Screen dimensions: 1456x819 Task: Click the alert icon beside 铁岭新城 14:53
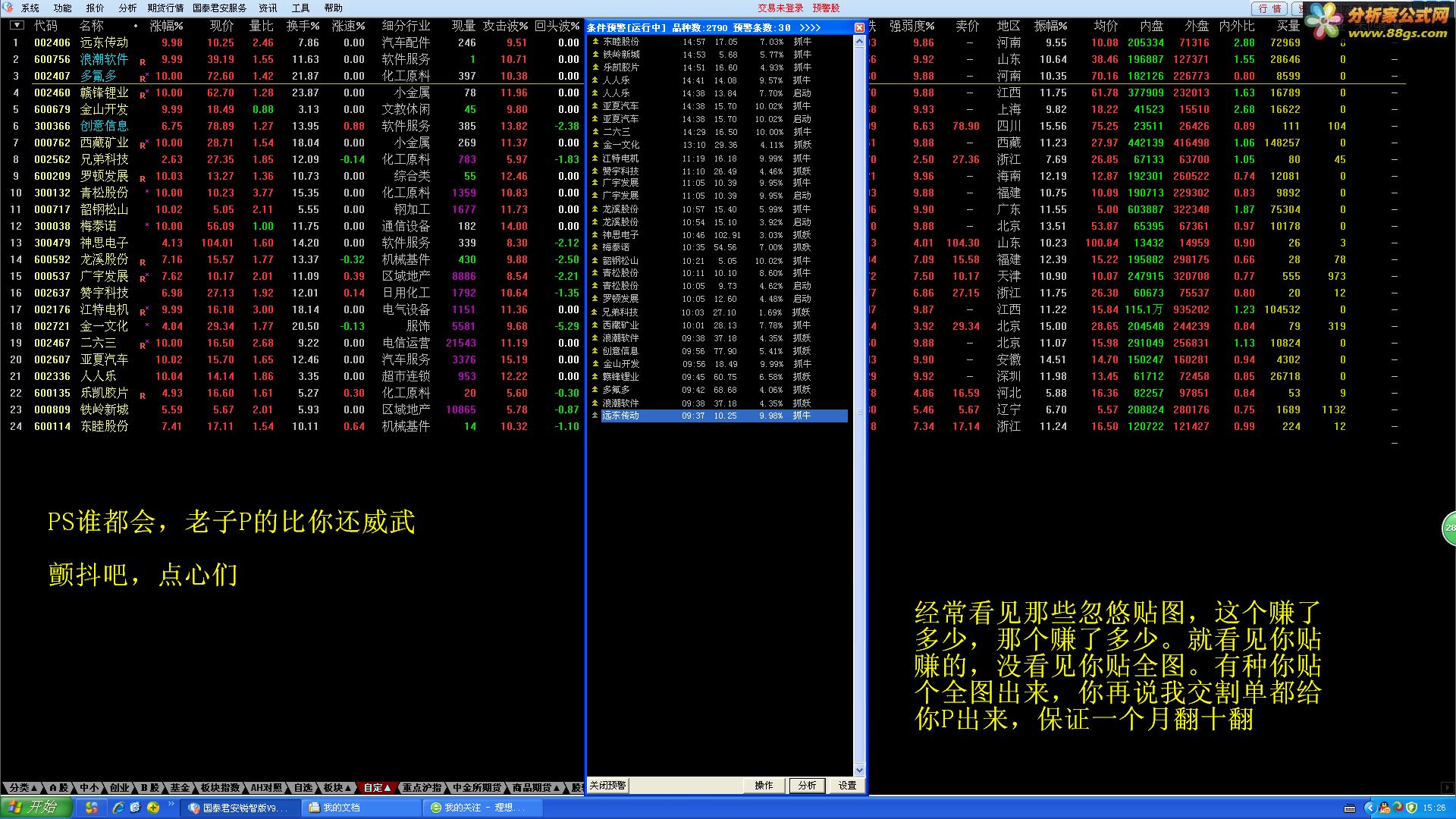tap(595, 55)
